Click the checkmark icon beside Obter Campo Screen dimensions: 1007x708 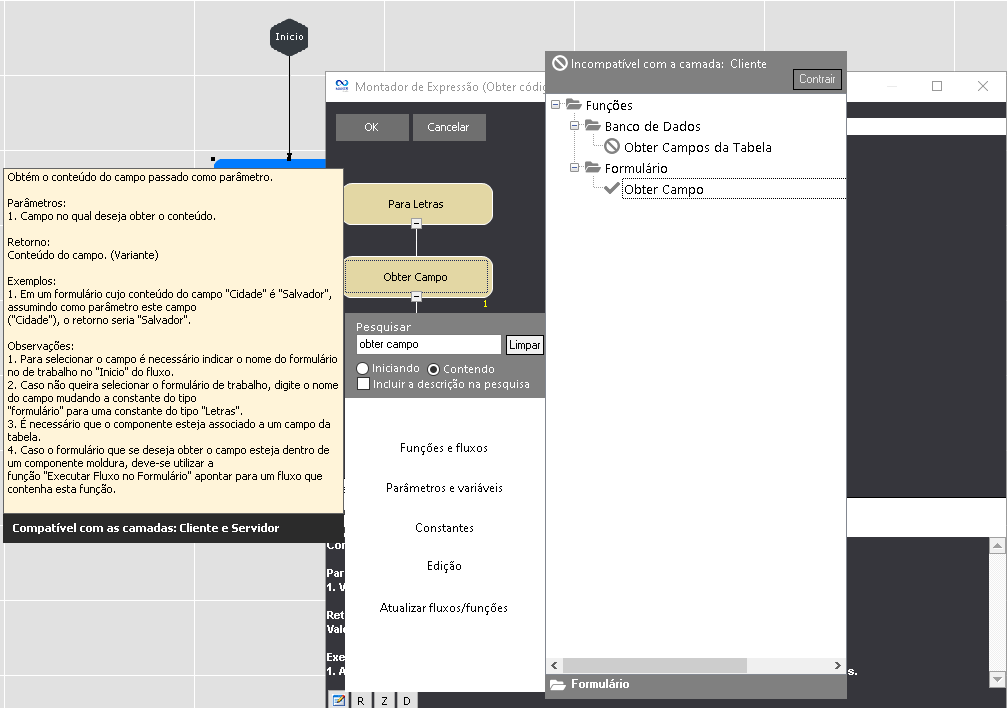click(x=612, y=189)
